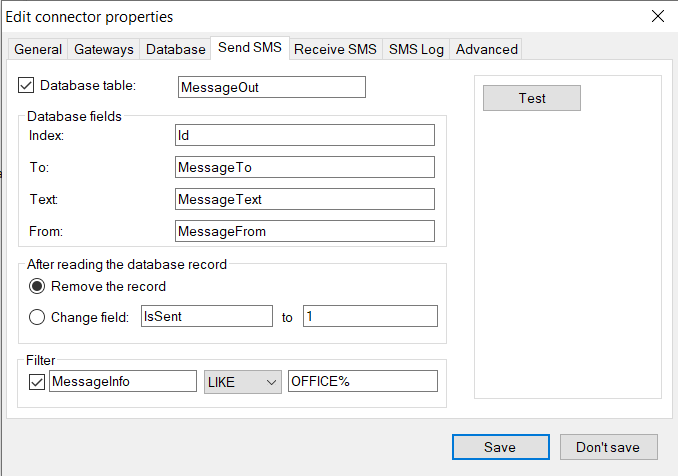Open the SMS Log tab

click(x=416, y=49)
